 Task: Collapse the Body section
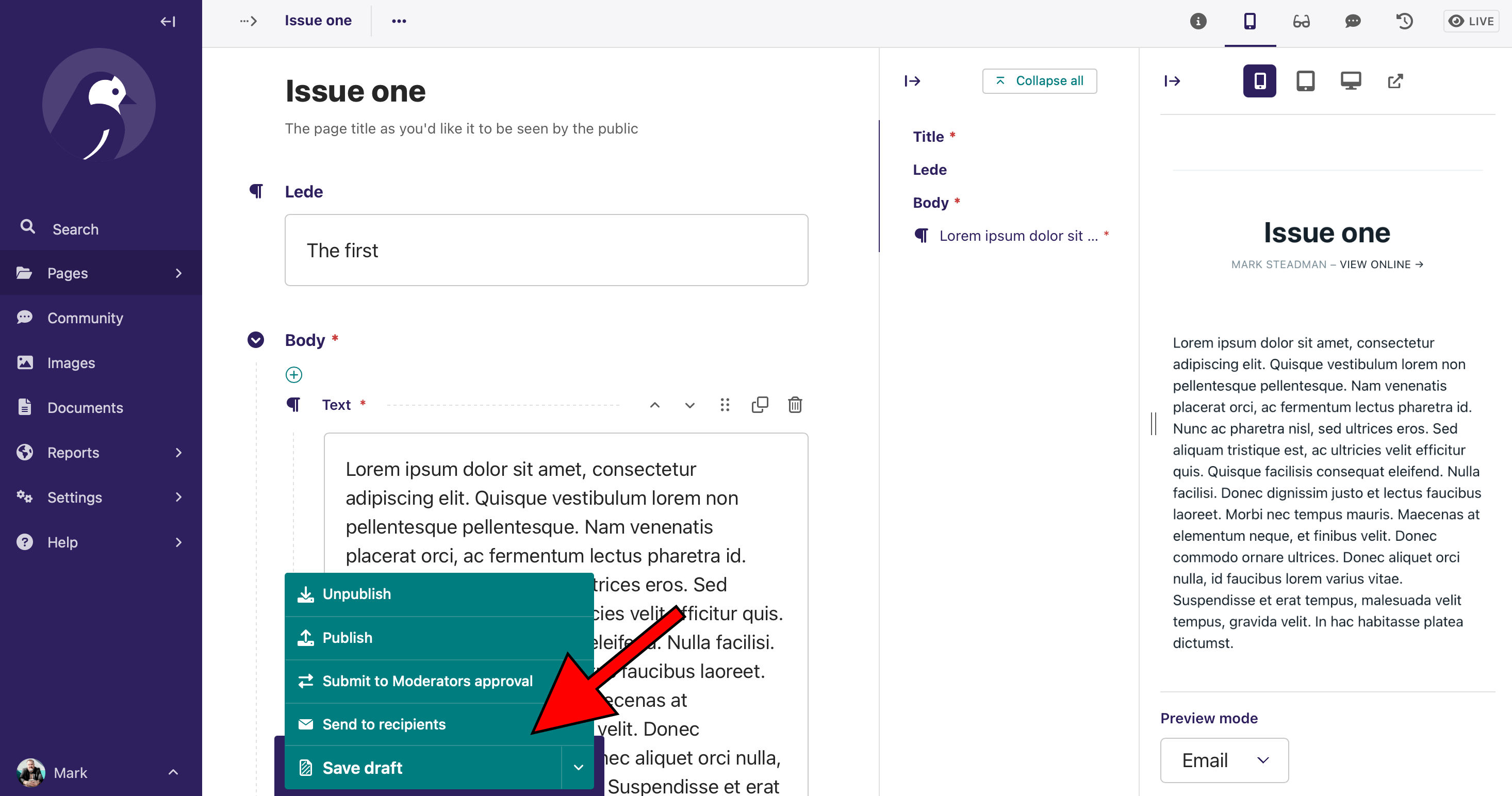(x=255, y=339)
